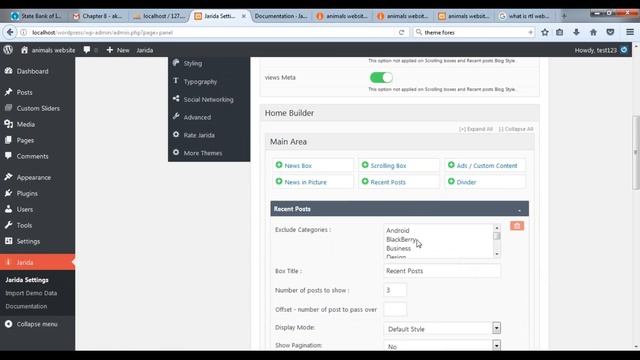Open Import Demo Data submenu link
Image resolution: width=640 pixels, height=360 pixels.
[x=31, y=293]
